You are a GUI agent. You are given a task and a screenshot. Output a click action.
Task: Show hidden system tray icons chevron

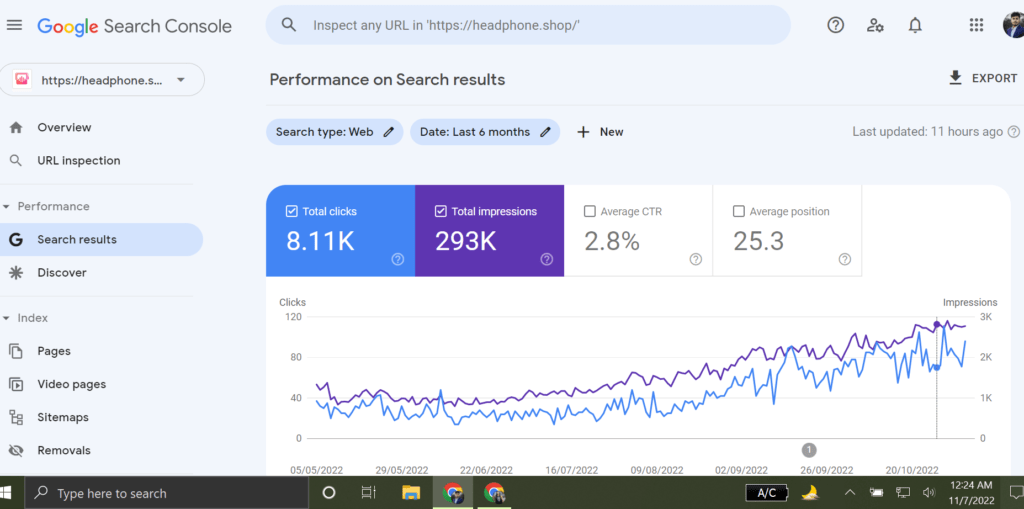tap(850, 493)
